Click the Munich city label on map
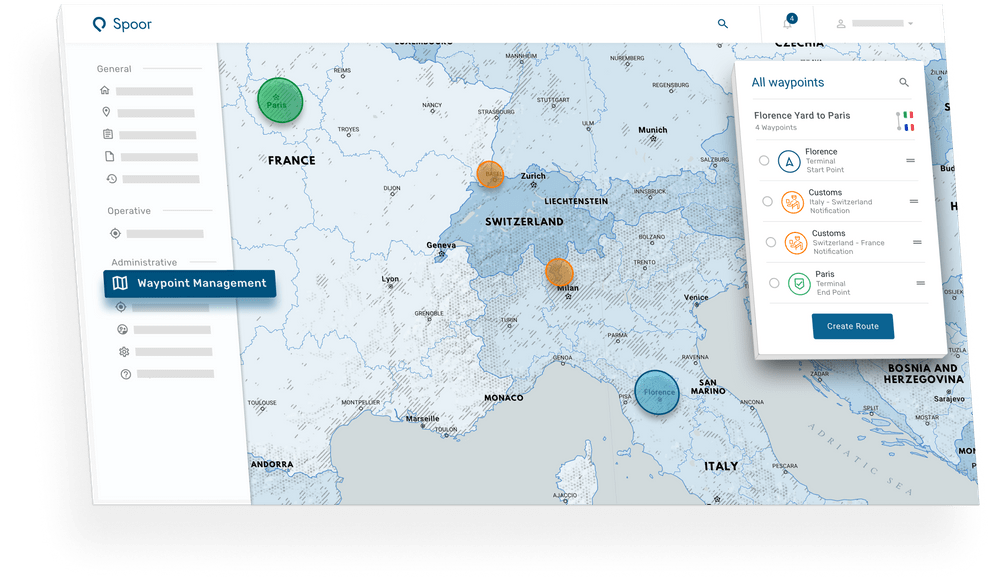The width and height of the screenshot is (1000, 582). [652, 130]
